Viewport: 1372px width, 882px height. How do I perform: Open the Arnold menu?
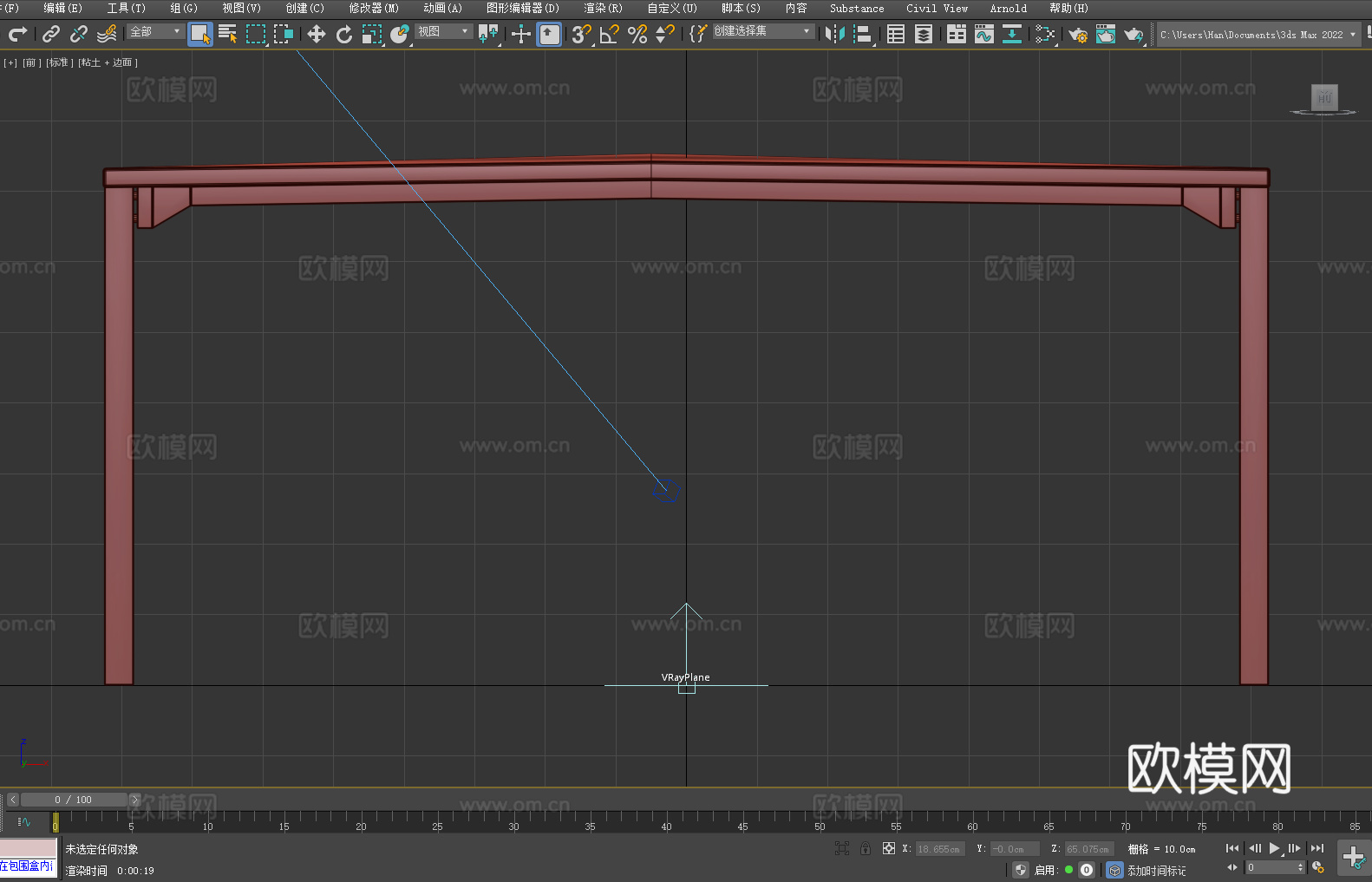(1009, 8)
